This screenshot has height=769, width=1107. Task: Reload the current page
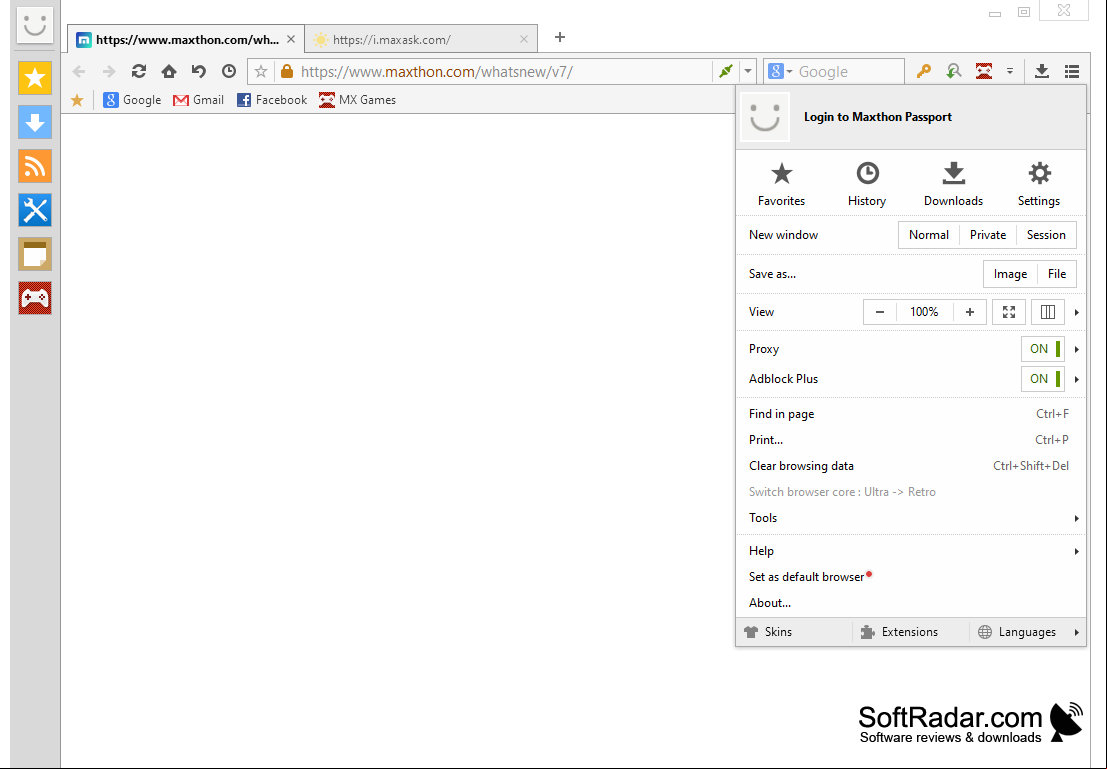click(x=138, y=71)
